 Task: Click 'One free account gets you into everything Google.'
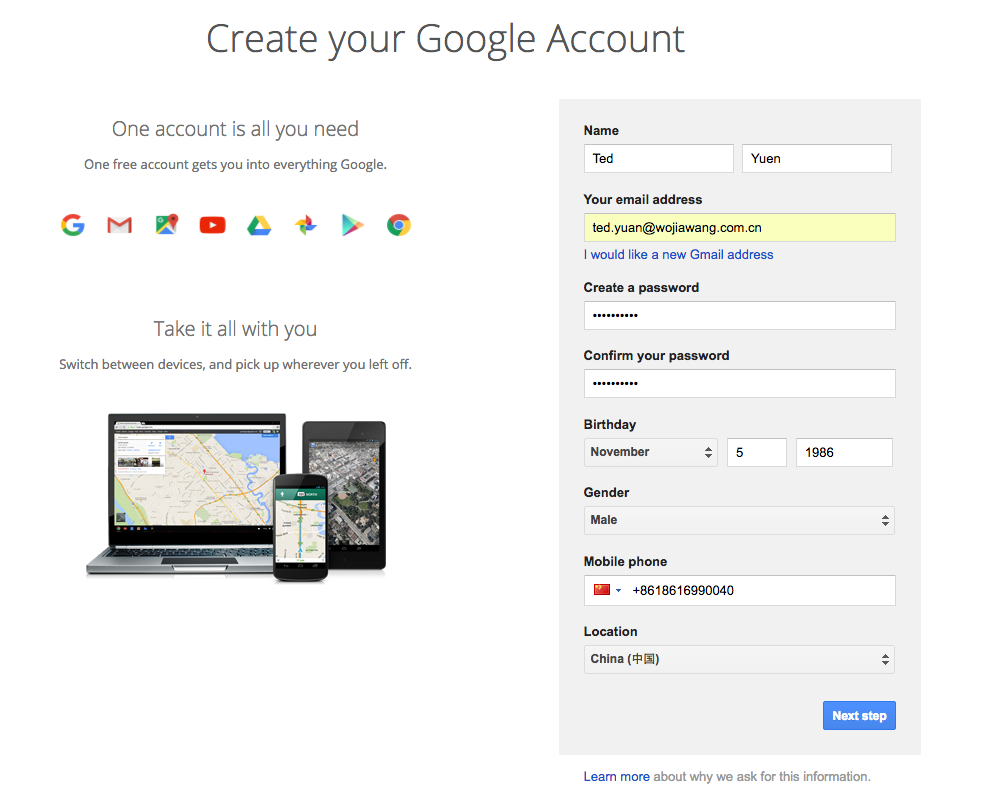(235, 165)
